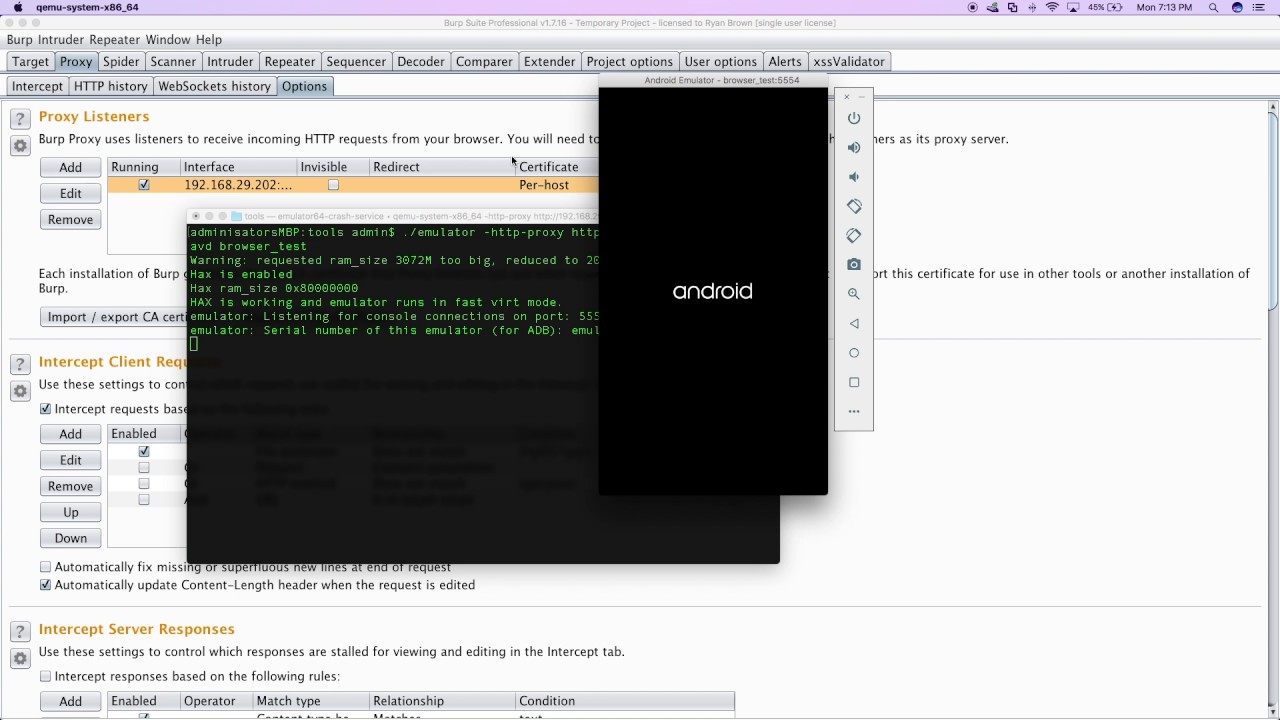Click Import / export CA certificate button

coord(114,317)
